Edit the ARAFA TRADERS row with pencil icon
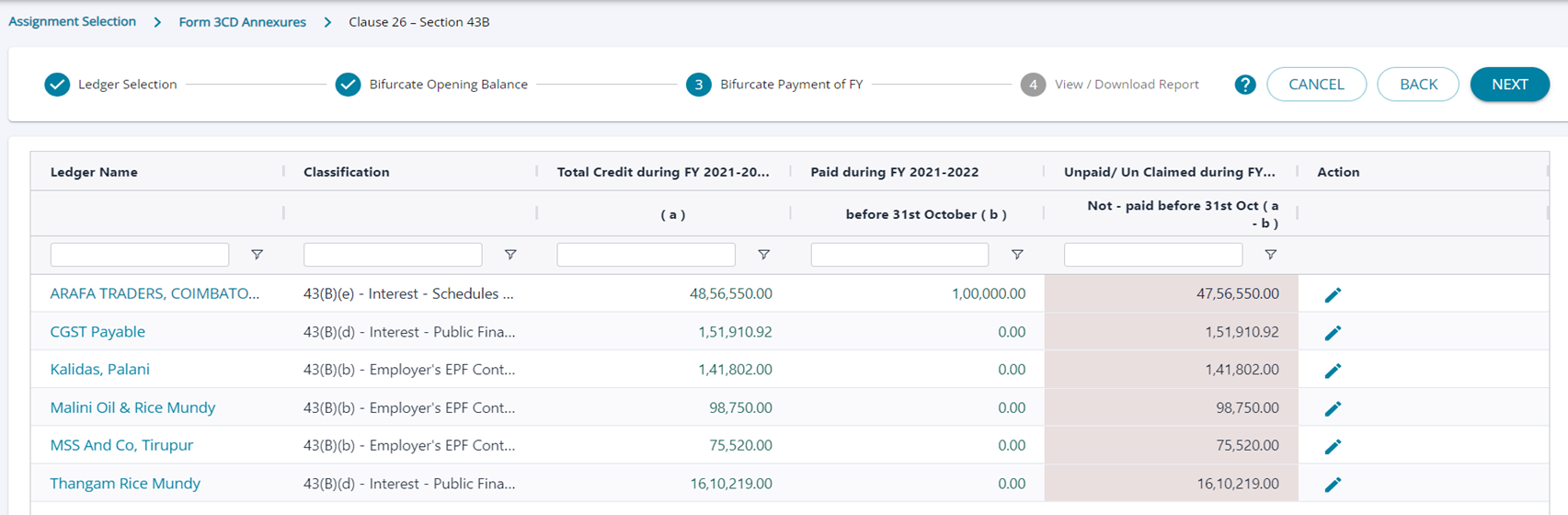 click(x=1333, y=295)
